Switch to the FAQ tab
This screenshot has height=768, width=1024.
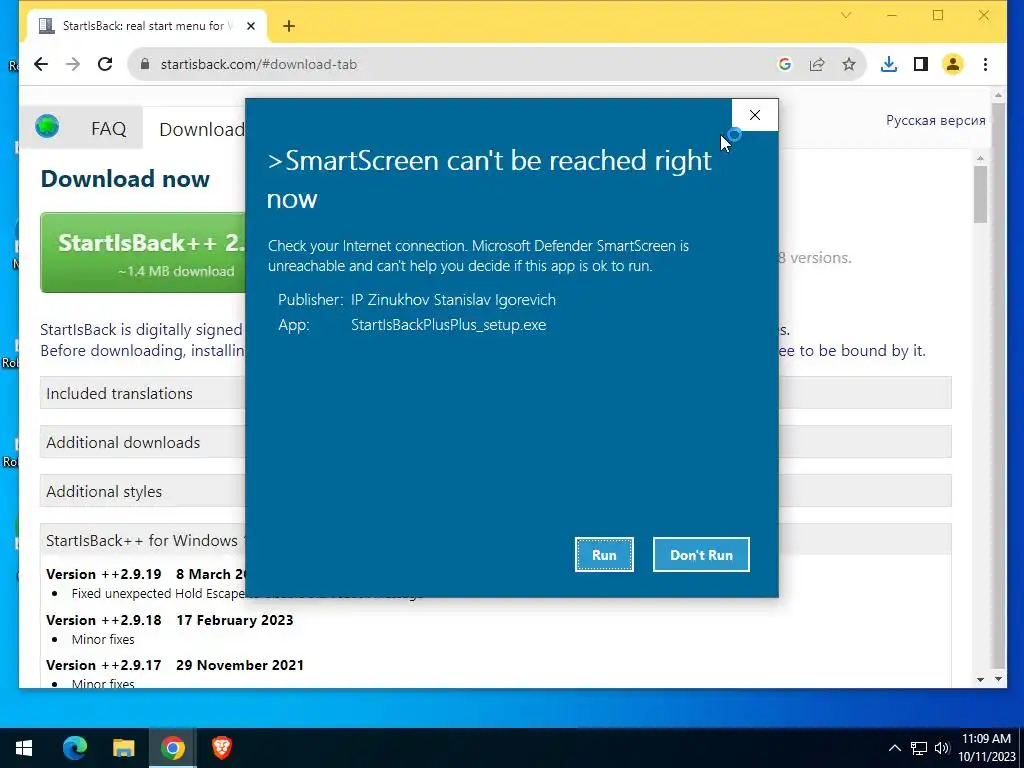pyautogui.click(x=108, y=129)
